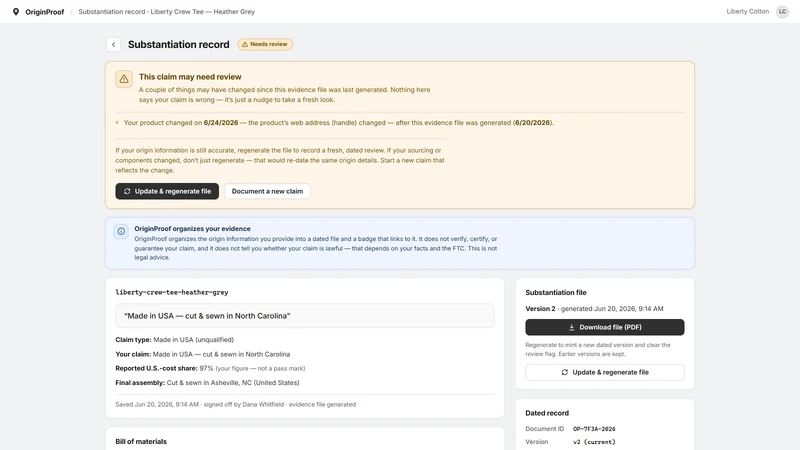This screenshot has height=450, width=800.
Task: Click the breadcrumb Substantiation record - Liberty Crew Tee
Action: click(166, 12)
